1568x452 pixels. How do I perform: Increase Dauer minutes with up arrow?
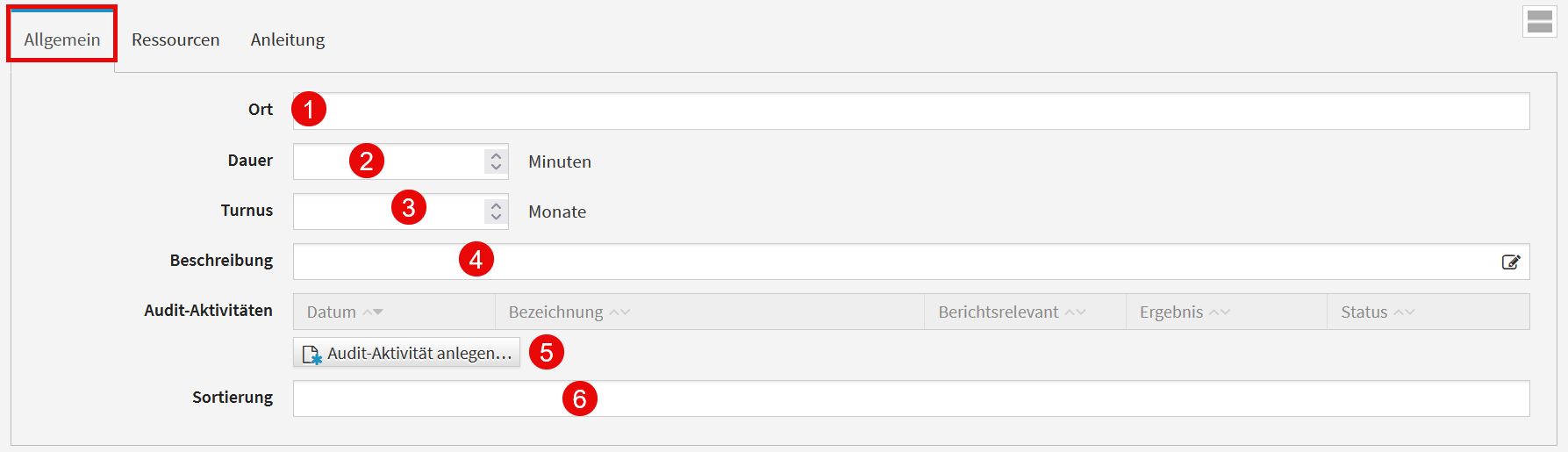(x=496, y=156)
